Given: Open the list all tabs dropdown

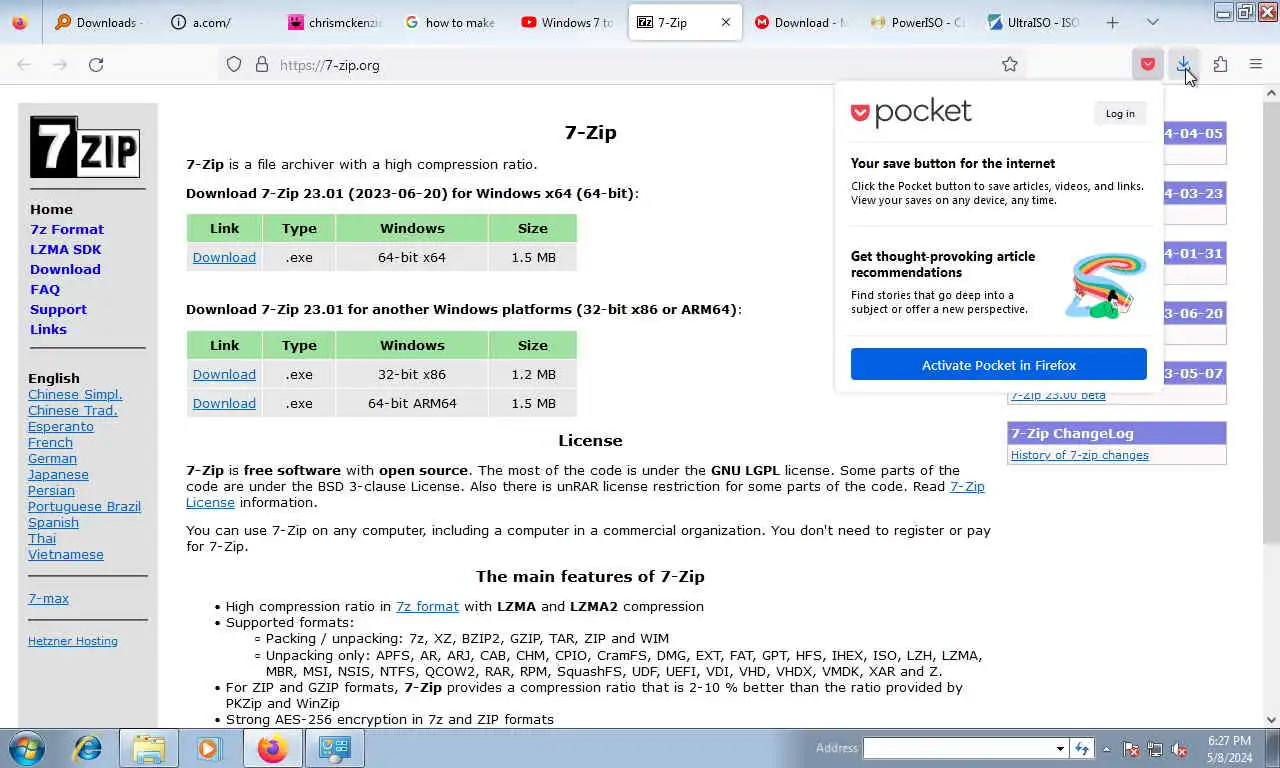Looking at the screenshot, I should click(x=1152, y=22).
